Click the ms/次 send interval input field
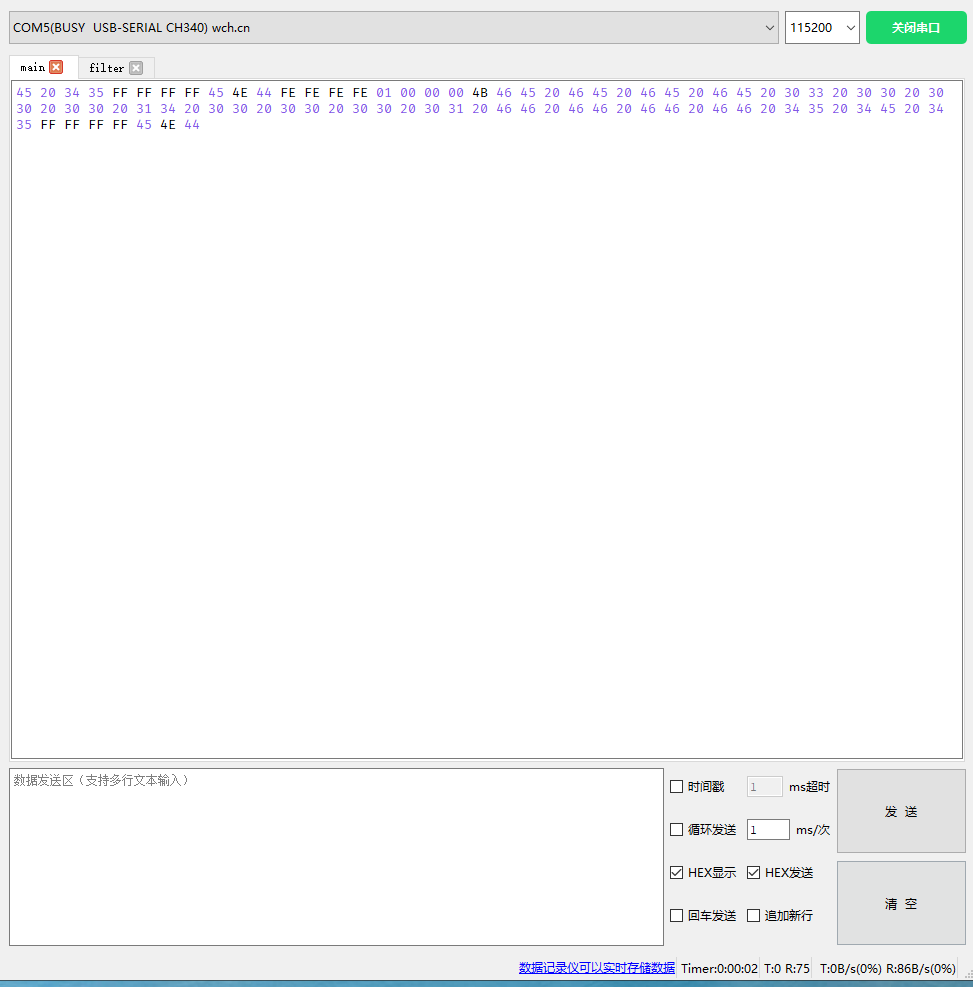973x987 pixels. (767, 829)
